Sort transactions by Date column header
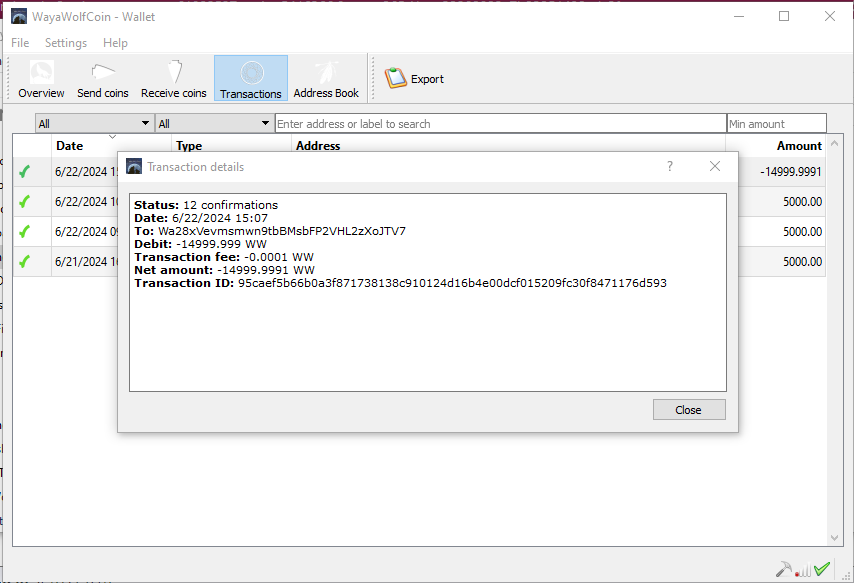 coord(70,146)
